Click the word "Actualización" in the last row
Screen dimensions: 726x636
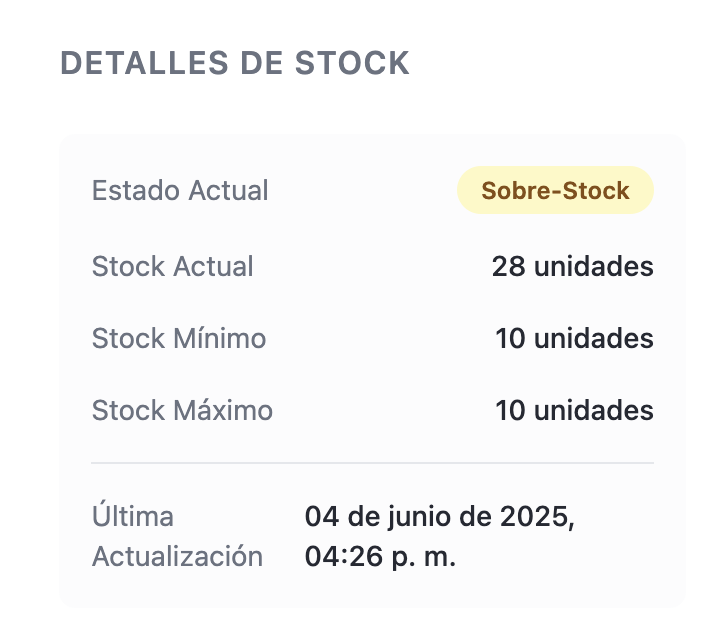point(177,557)
